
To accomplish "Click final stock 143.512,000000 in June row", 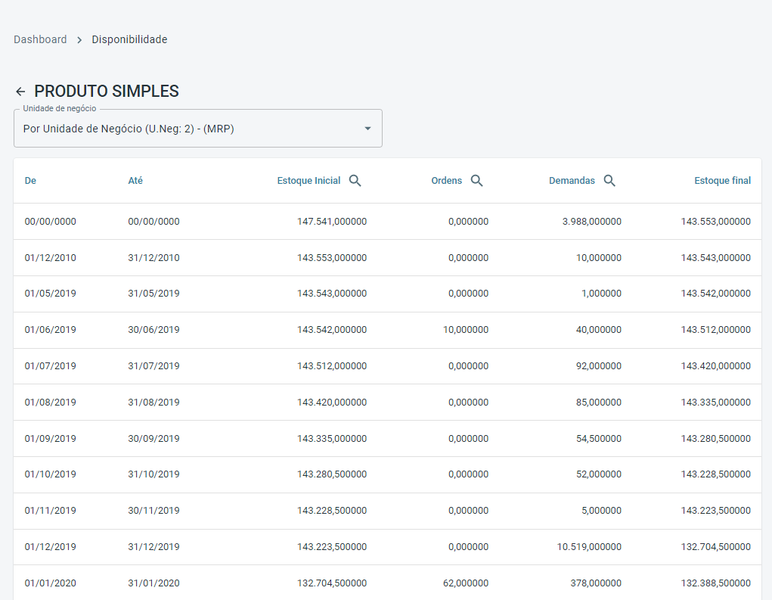I will point(716,330).
